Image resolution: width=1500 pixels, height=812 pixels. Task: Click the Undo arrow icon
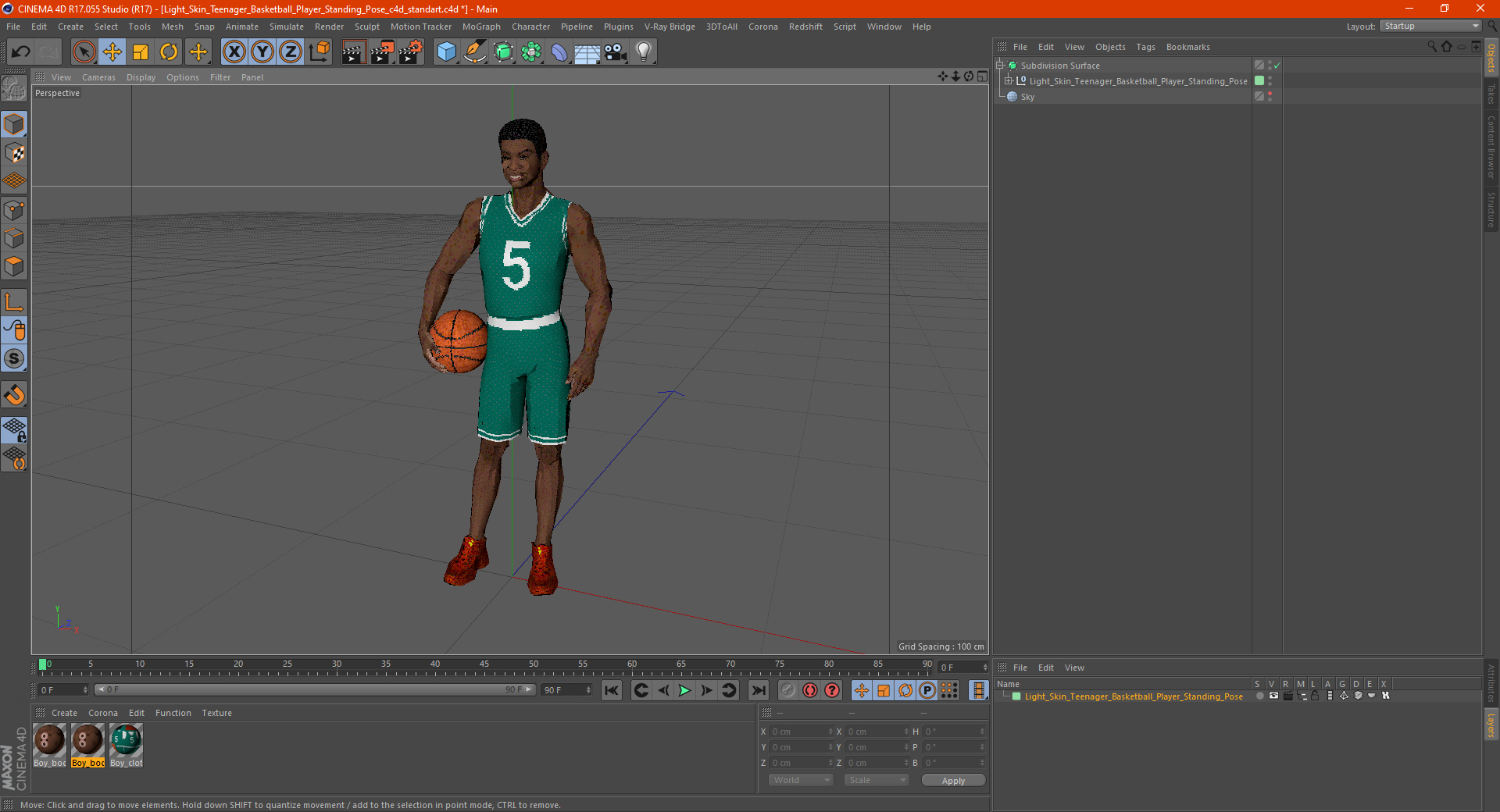coord(21,52)
